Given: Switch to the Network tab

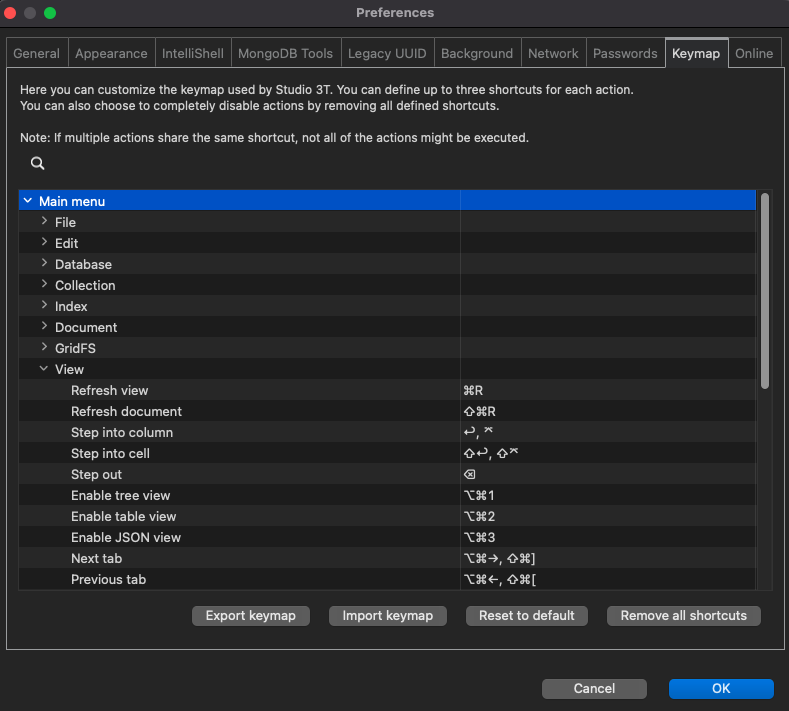Looking at the screenshot, I should tap(553, 53).
